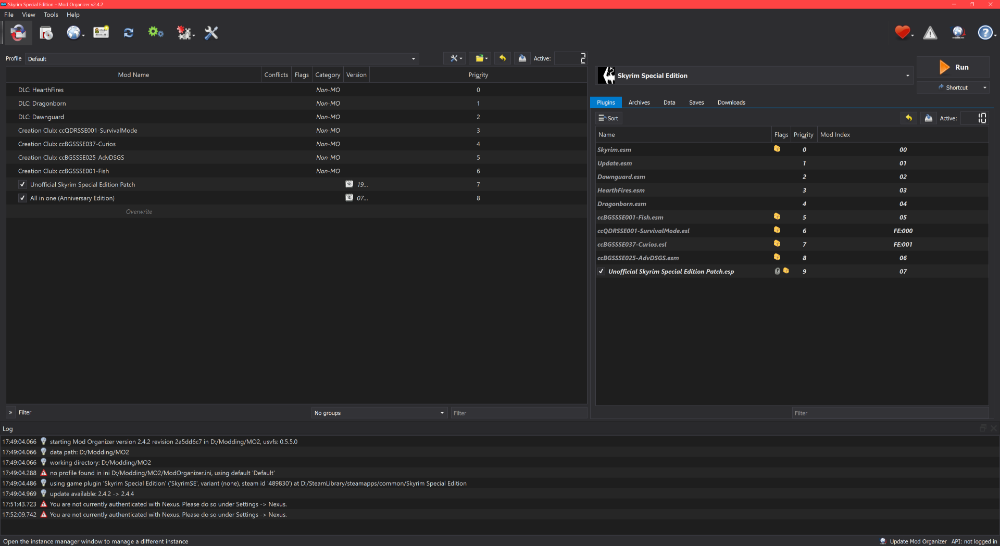Image resolution: width=1000 pixels, height=546 pixels.
Task: Click the flag icon on ccBGSSSE025-AdvDSGS.esm row
Action: pos(777,257)
